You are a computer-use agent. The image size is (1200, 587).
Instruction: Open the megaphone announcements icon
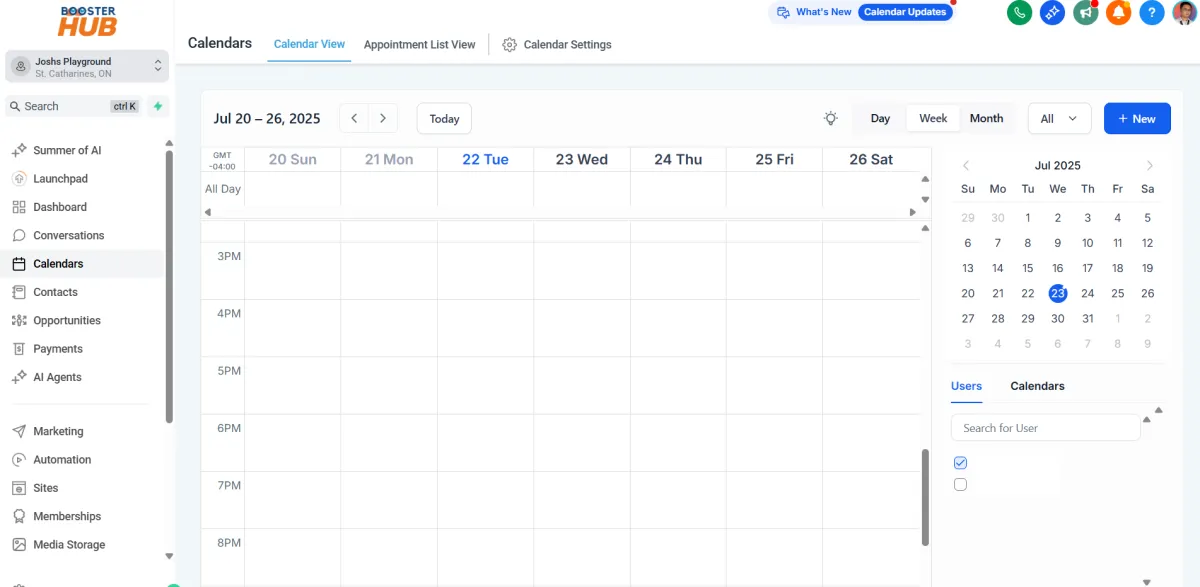[1085, 13]
